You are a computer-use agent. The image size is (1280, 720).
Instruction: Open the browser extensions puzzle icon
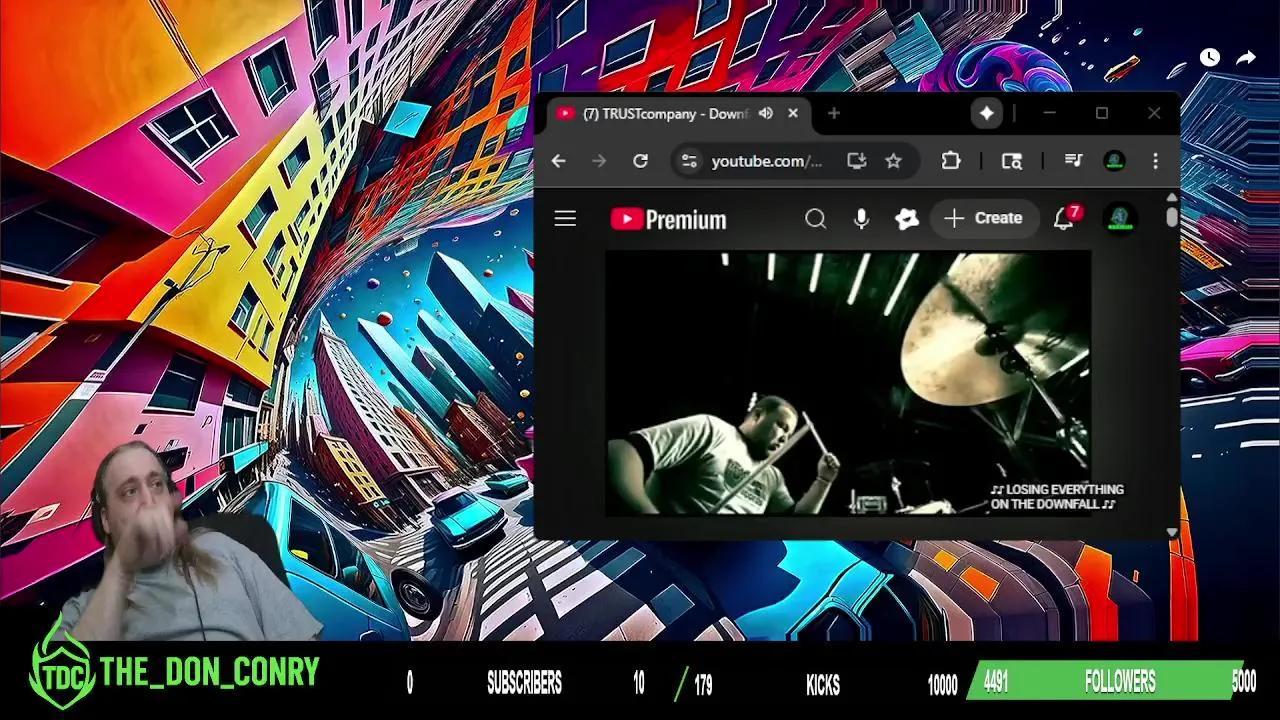(951, 161)
